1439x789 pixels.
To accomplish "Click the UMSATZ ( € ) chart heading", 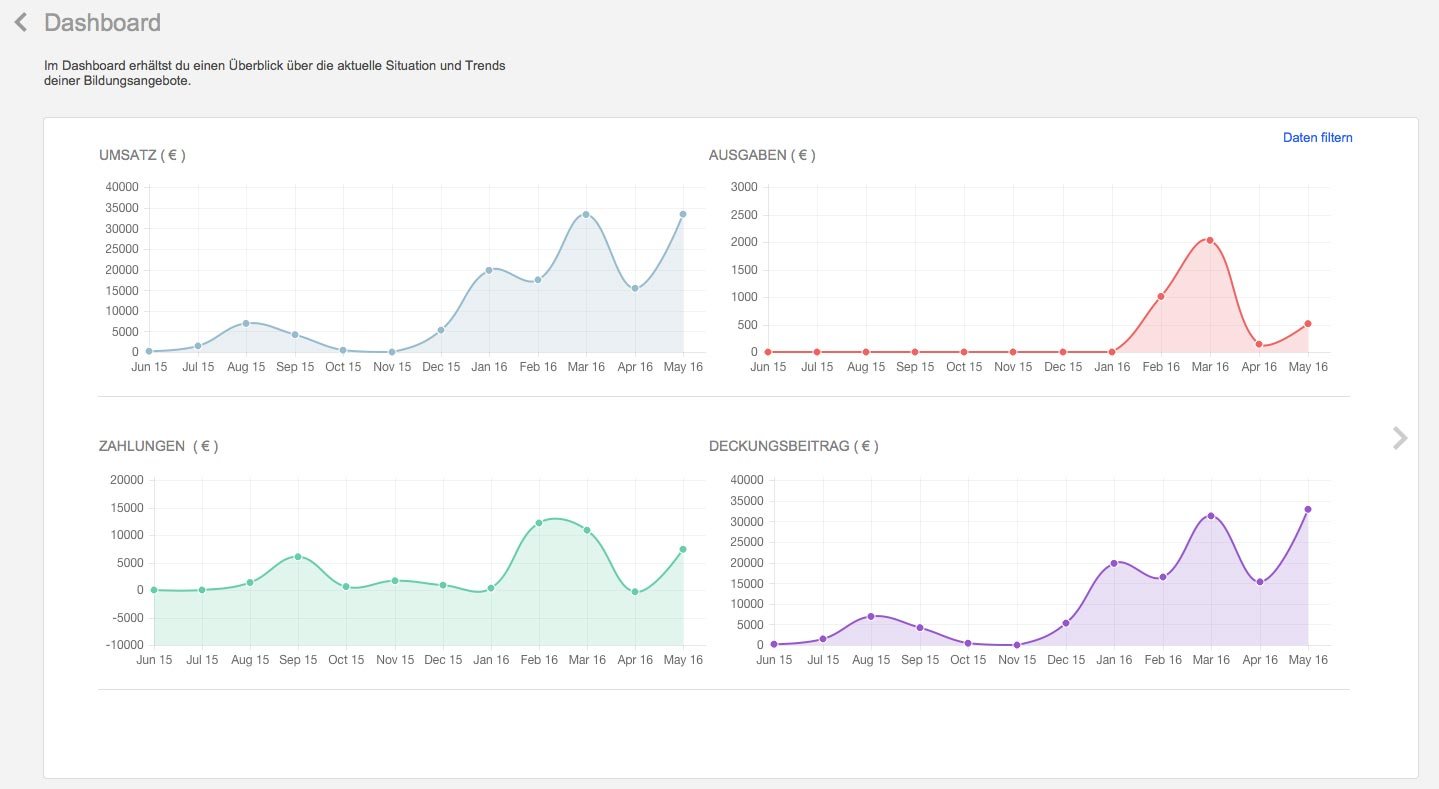I will pos(142,155).
